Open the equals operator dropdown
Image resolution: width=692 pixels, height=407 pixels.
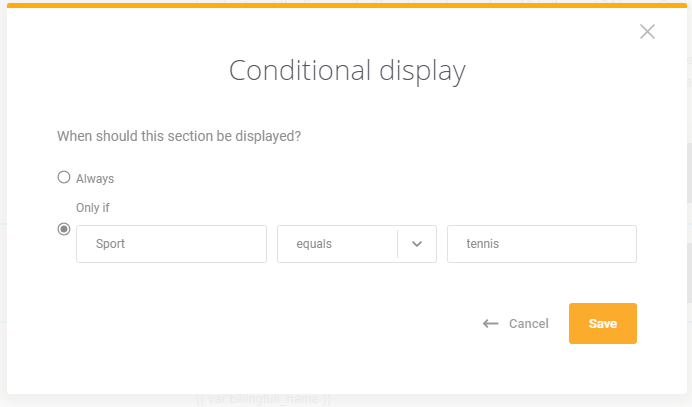pyautogui.click(x=357, y=244)
